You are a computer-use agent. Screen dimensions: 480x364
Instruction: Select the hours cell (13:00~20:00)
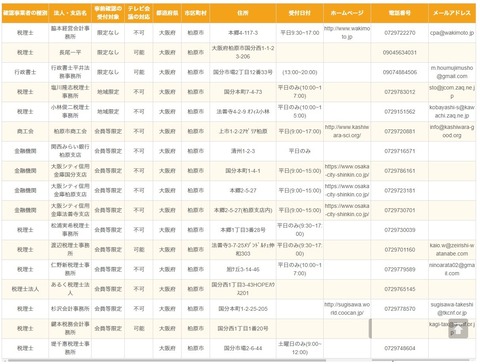300,72
